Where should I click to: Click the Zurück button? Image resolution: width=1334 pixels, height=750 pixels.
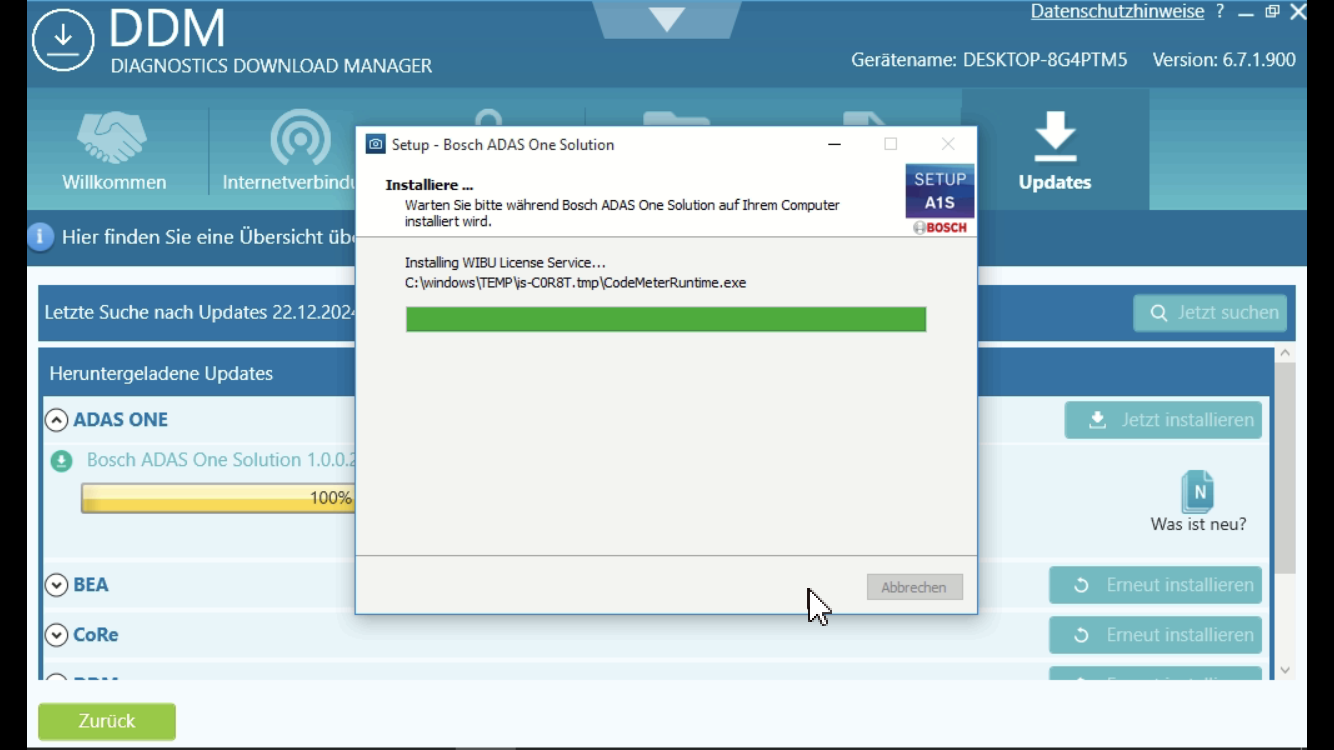tap(107, 721)
